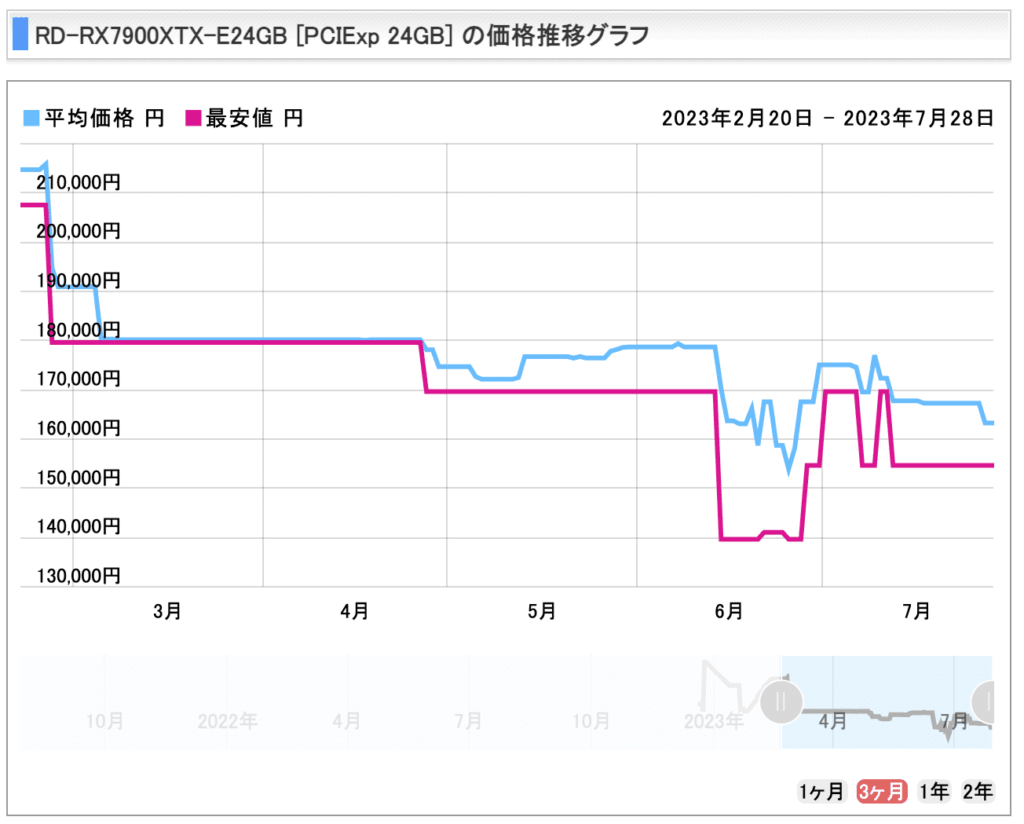Click the pink 最安値 legend square
The width and height of the screenshot is (1024, 824).
coord(193,119)
